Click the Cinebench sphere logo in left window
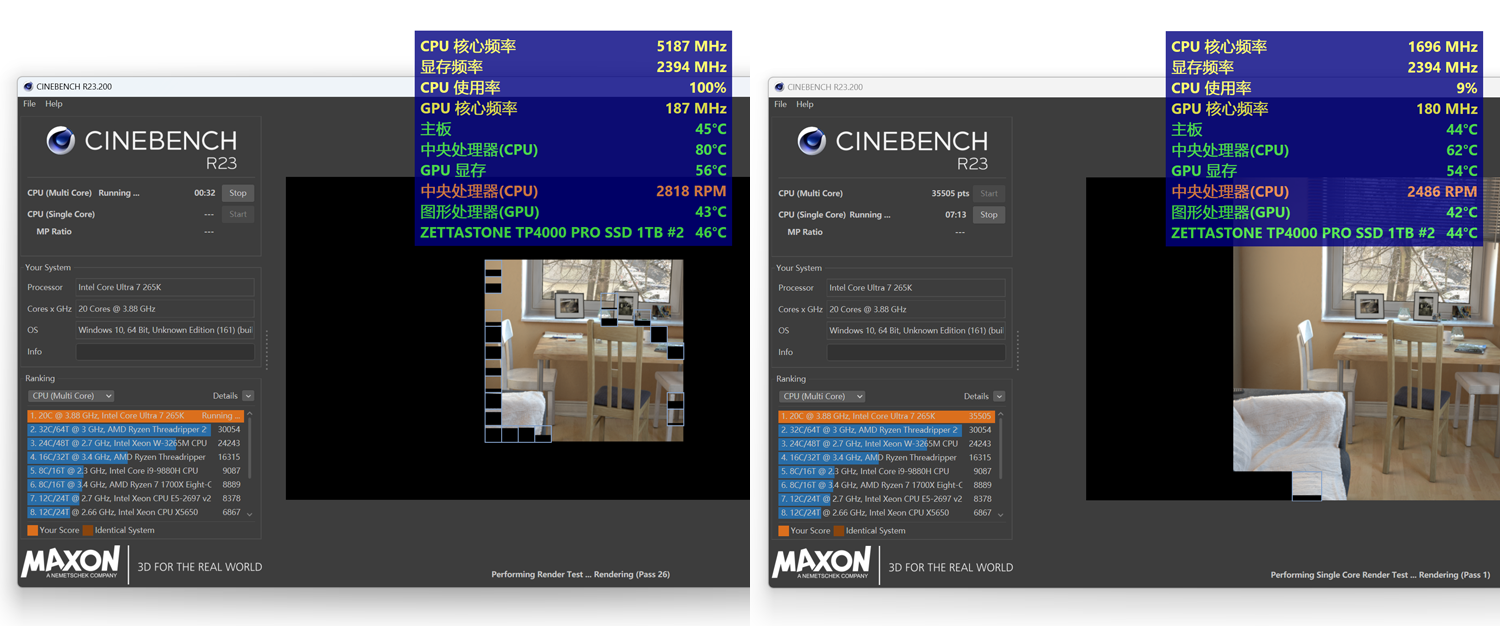Image resolution: width=1500 pixels, height=626 pixels. (x=61, y=141)
